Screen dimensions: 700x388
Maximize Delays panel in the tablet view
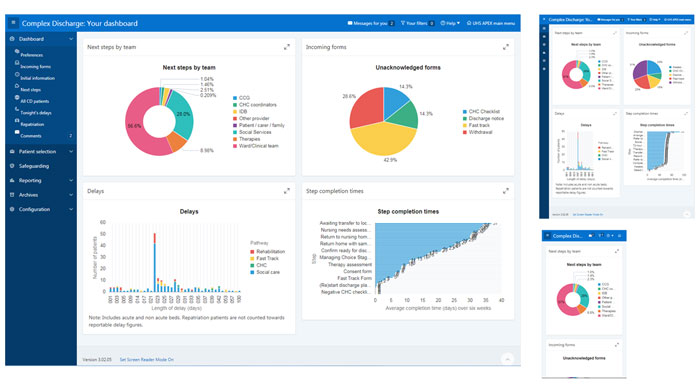click(615, 114)
